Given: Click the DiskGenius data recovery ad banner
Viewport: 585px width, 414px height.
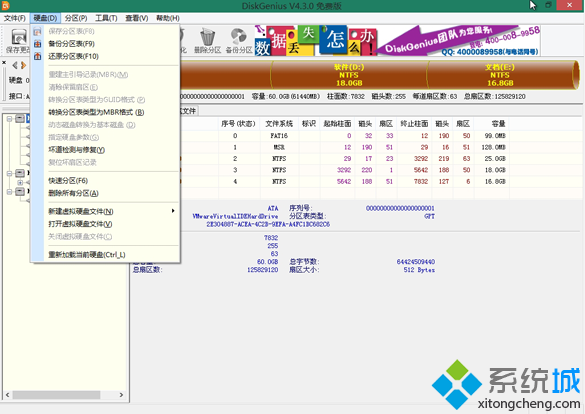Looking at the screenshot, I should tap(397, 41).
